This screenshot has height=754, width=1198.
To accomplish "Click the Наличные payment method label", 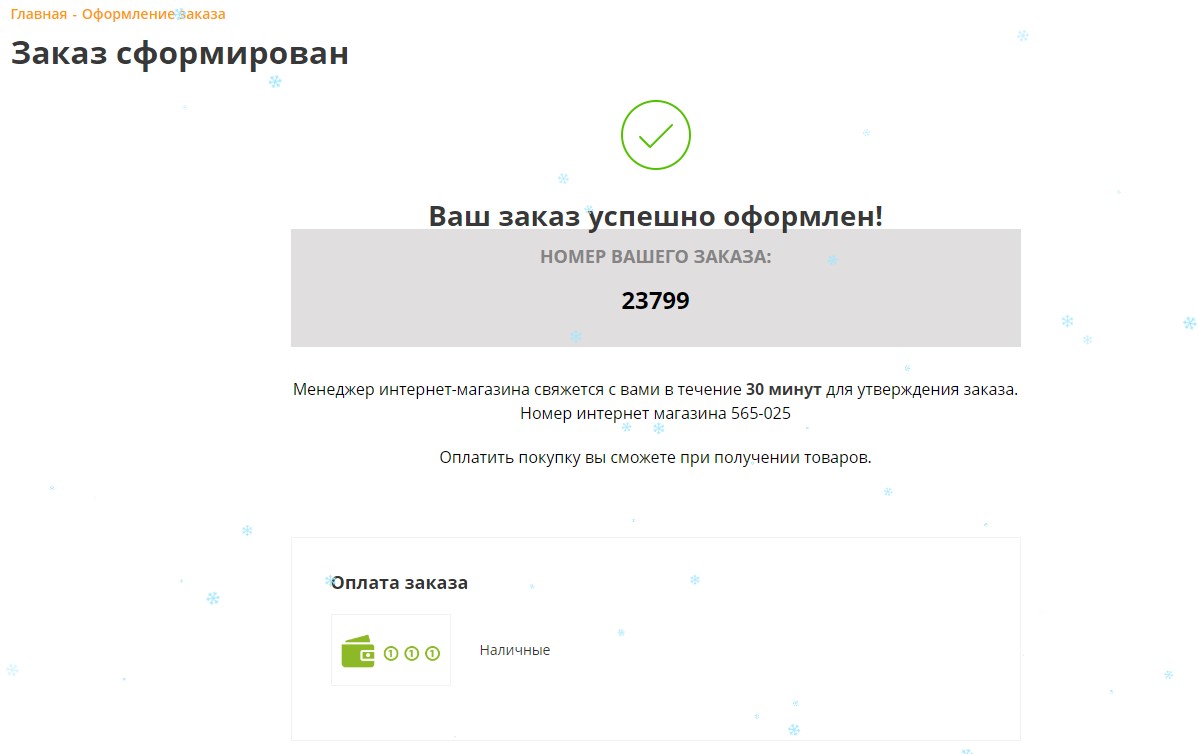I will coord(514,650).
